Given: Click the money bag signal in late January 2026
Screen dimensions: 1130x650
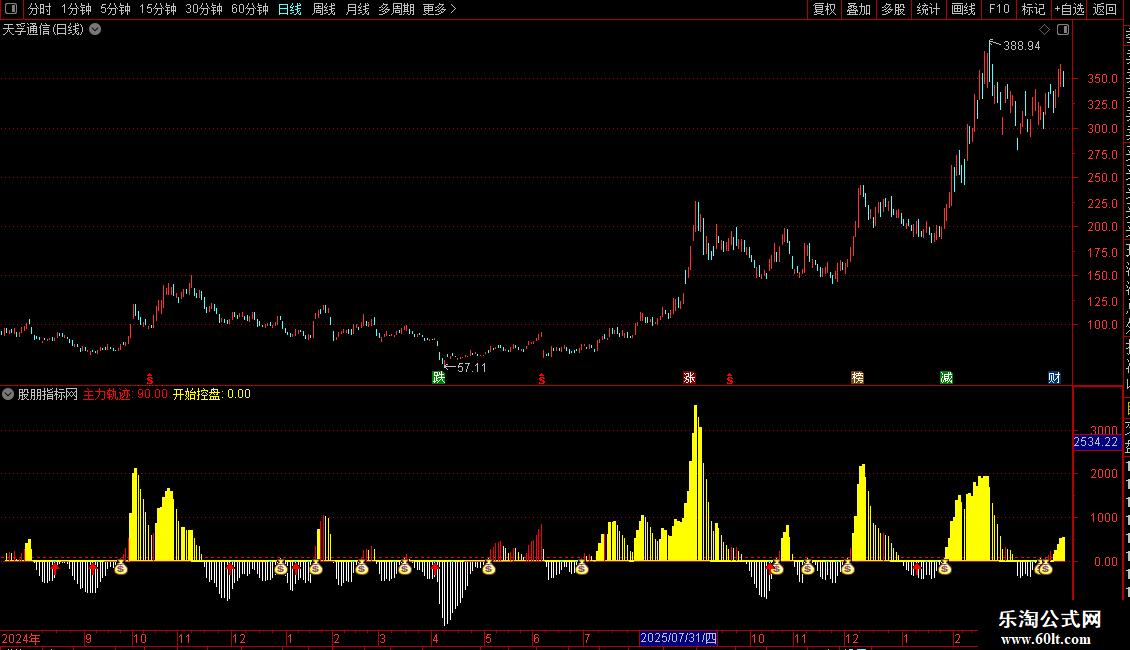Looking at the screenshot, I should (944, 568).
